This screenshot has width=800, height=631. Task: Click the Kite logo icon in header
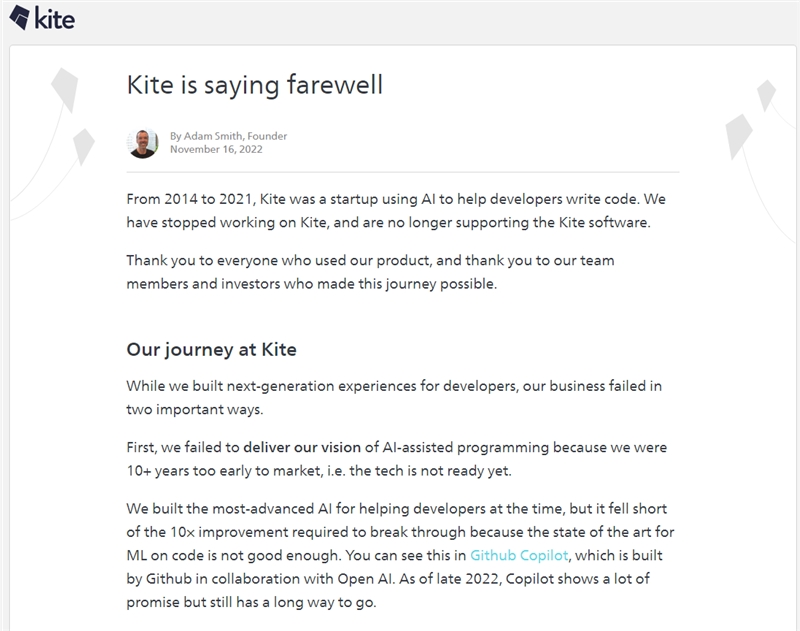pyautogui.click(x=17, y=17)
